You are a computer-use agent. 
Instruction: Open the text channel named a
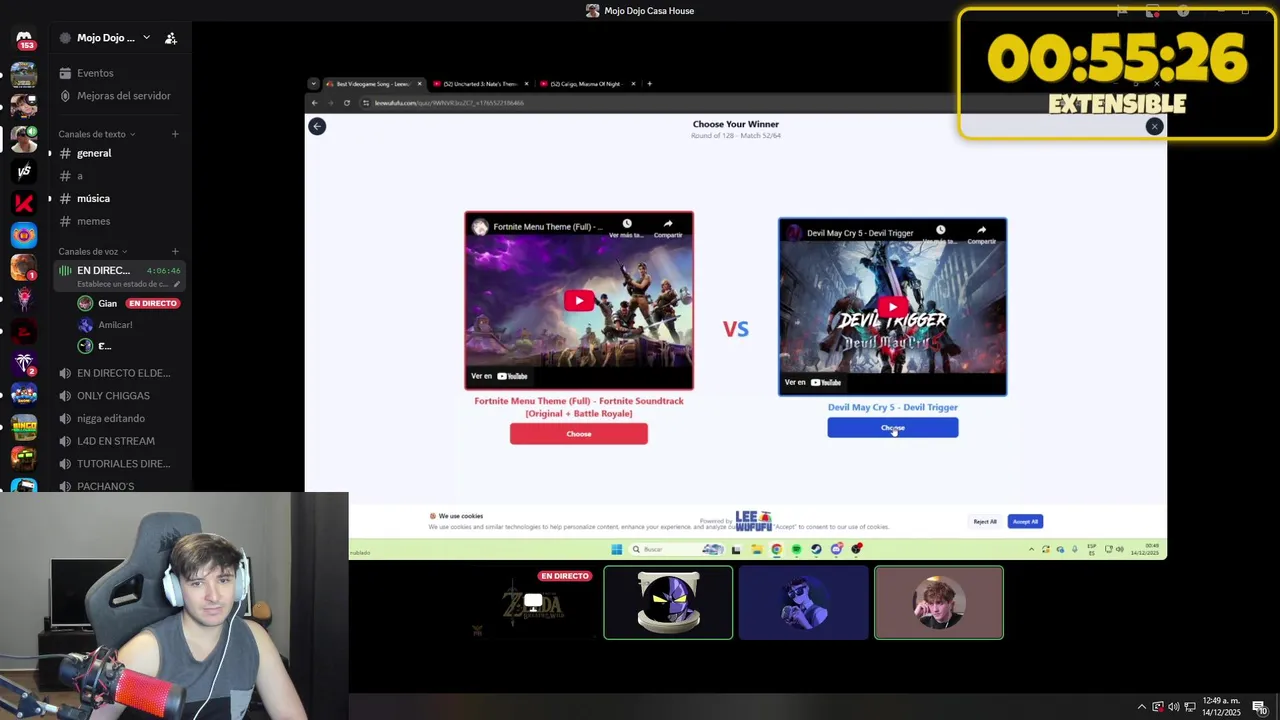tap(80, 176)
